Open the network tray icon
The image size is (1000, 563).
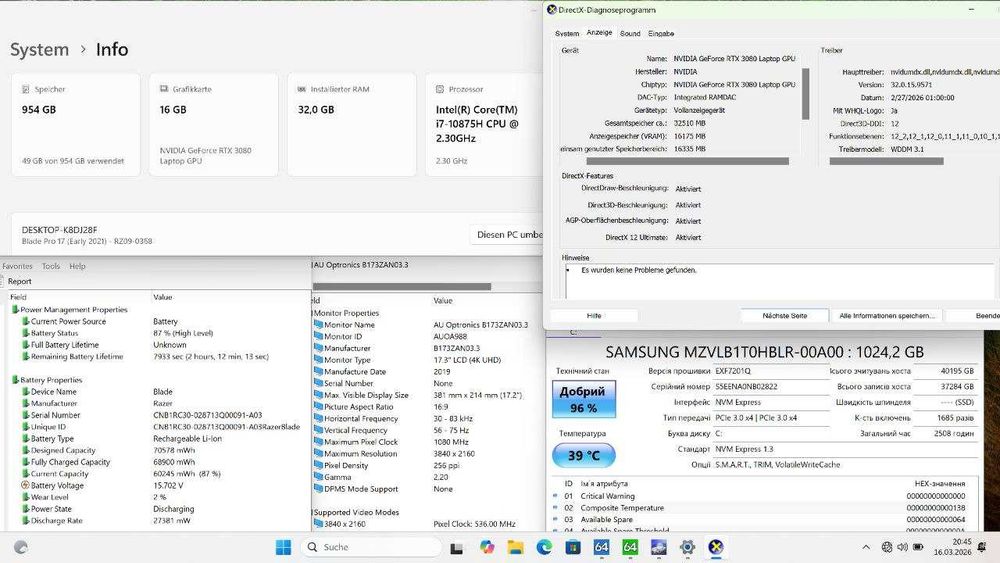[x=886, y=547]
